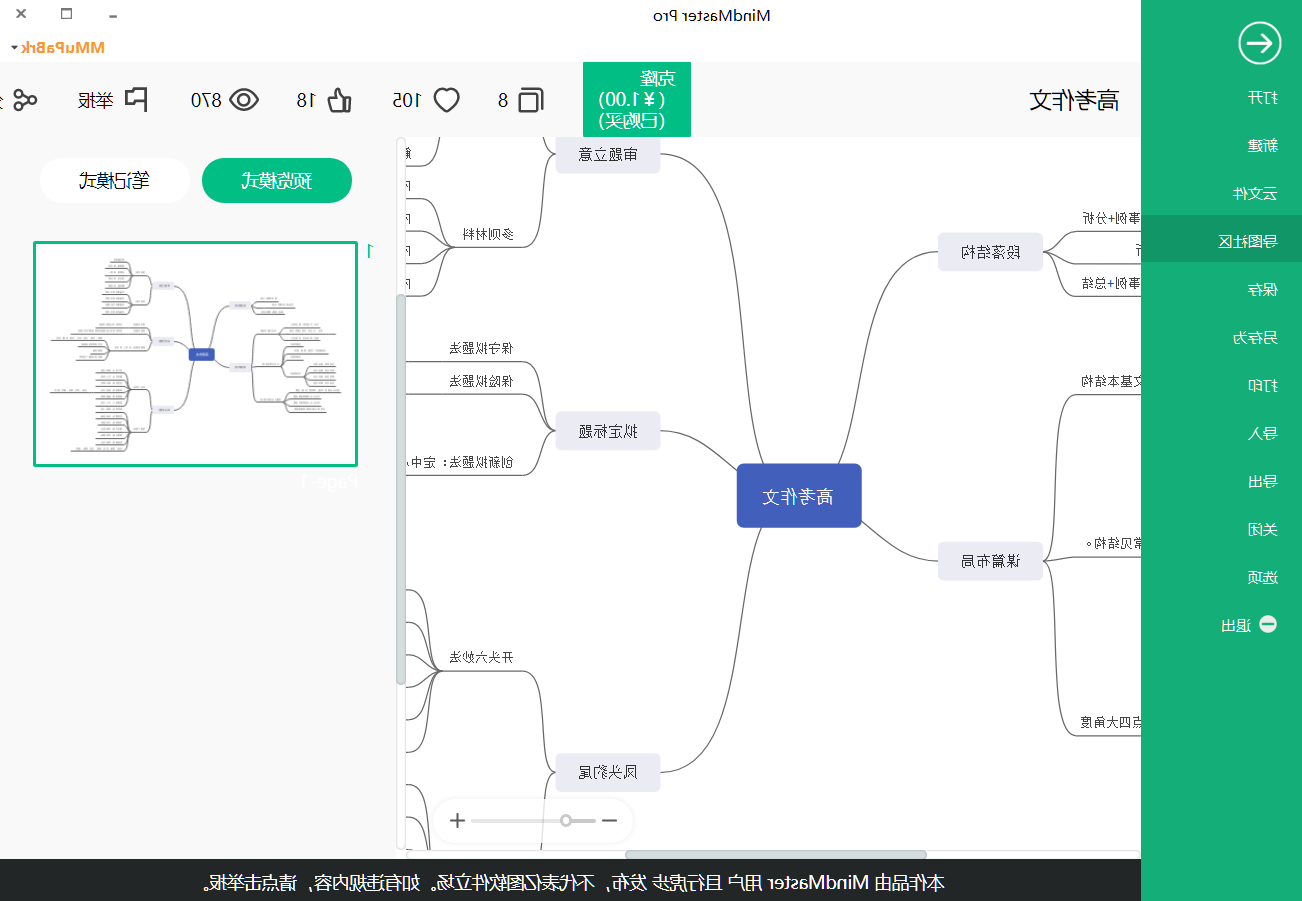Click the 保险拟题法 branch text
Image resolution: width=1302 pixels, height=901 pixels.
481,381
